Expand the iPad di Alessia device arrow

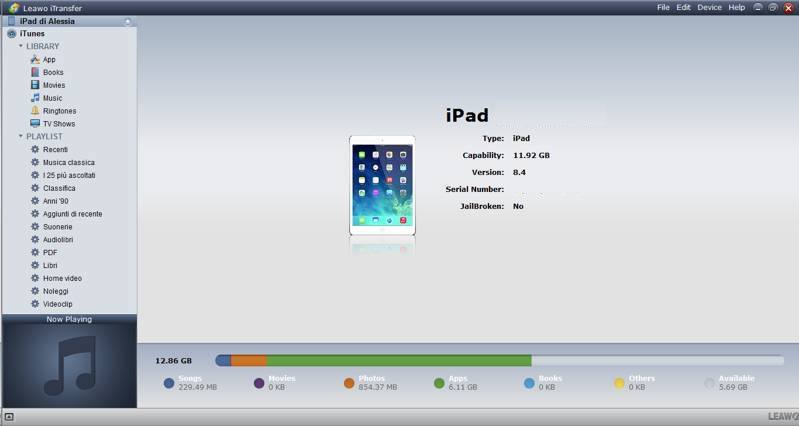point(127,21)
